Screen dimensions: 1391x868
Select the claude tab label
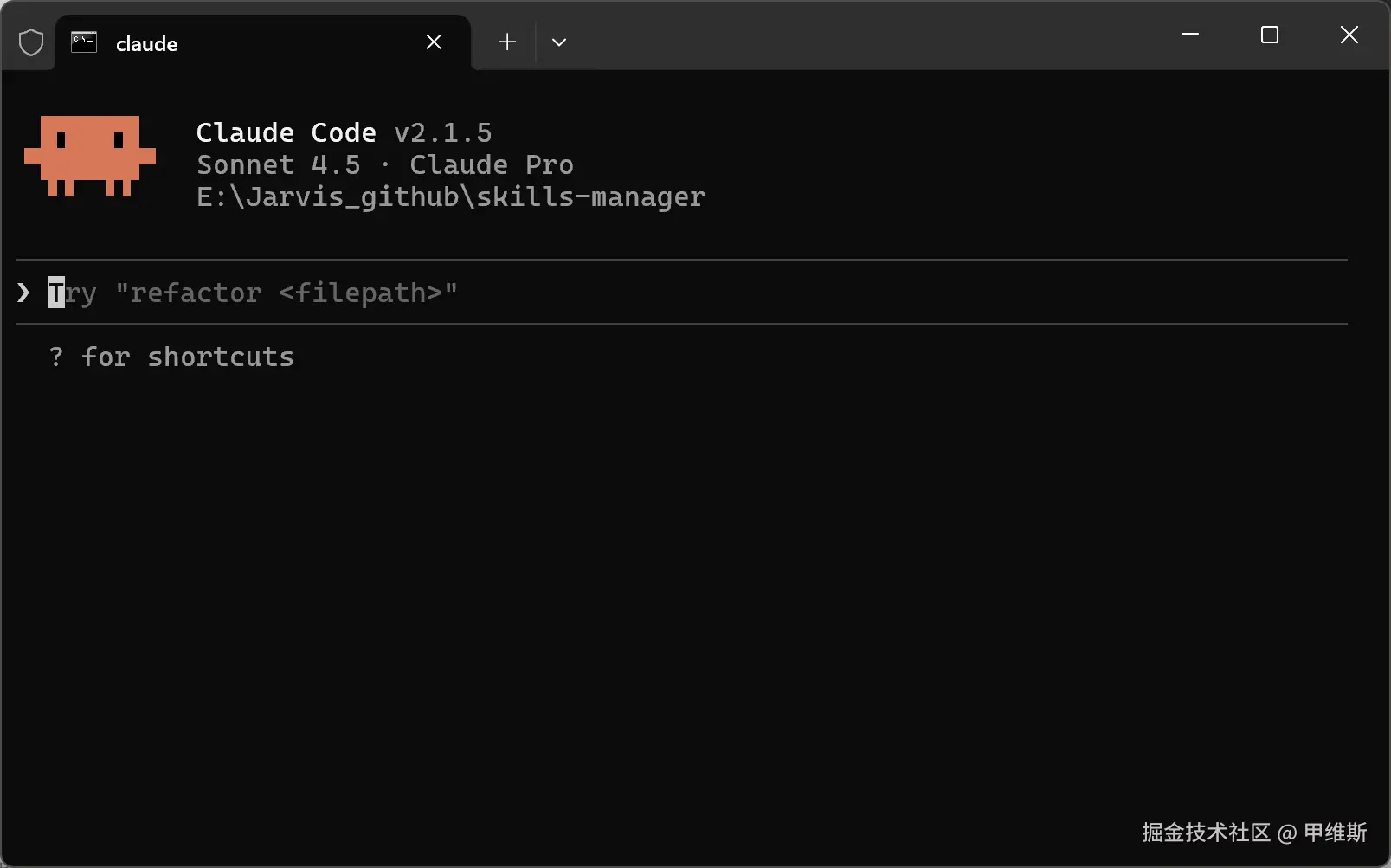pyautogui.click(x=146, y=44)
